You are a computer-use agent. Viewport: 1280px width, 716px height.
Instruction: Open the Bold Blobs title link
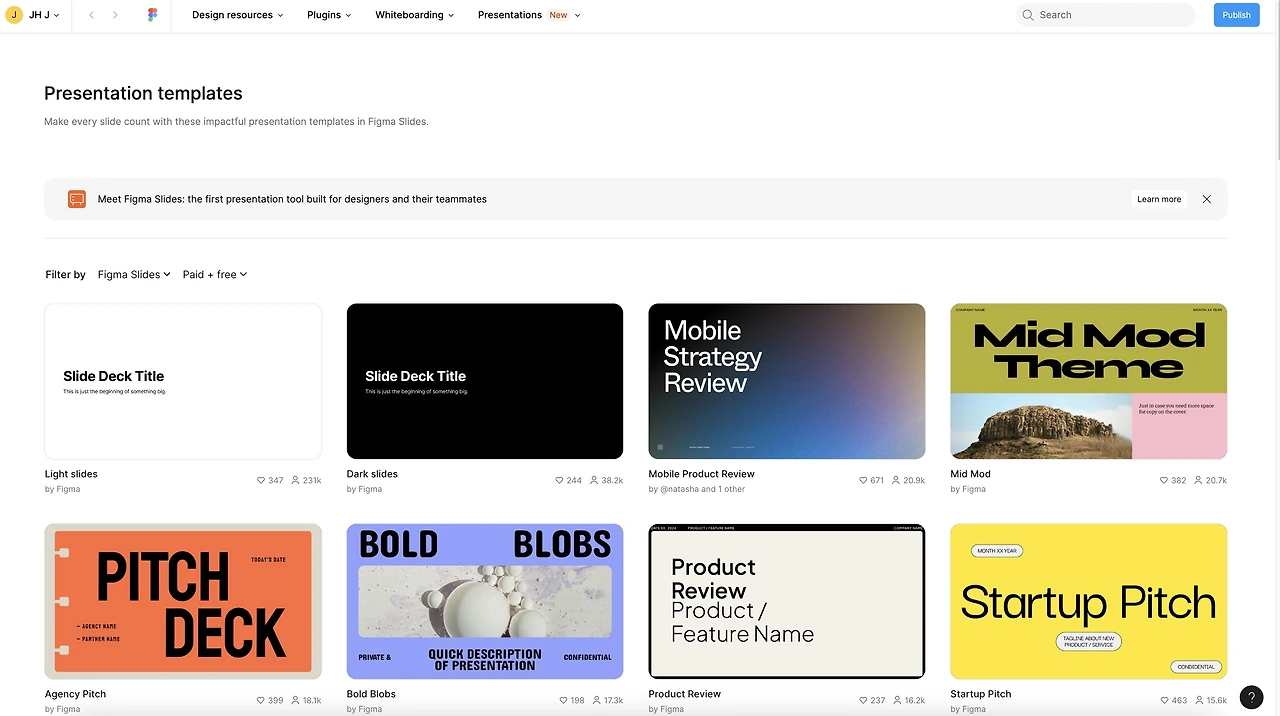(371, 694)
